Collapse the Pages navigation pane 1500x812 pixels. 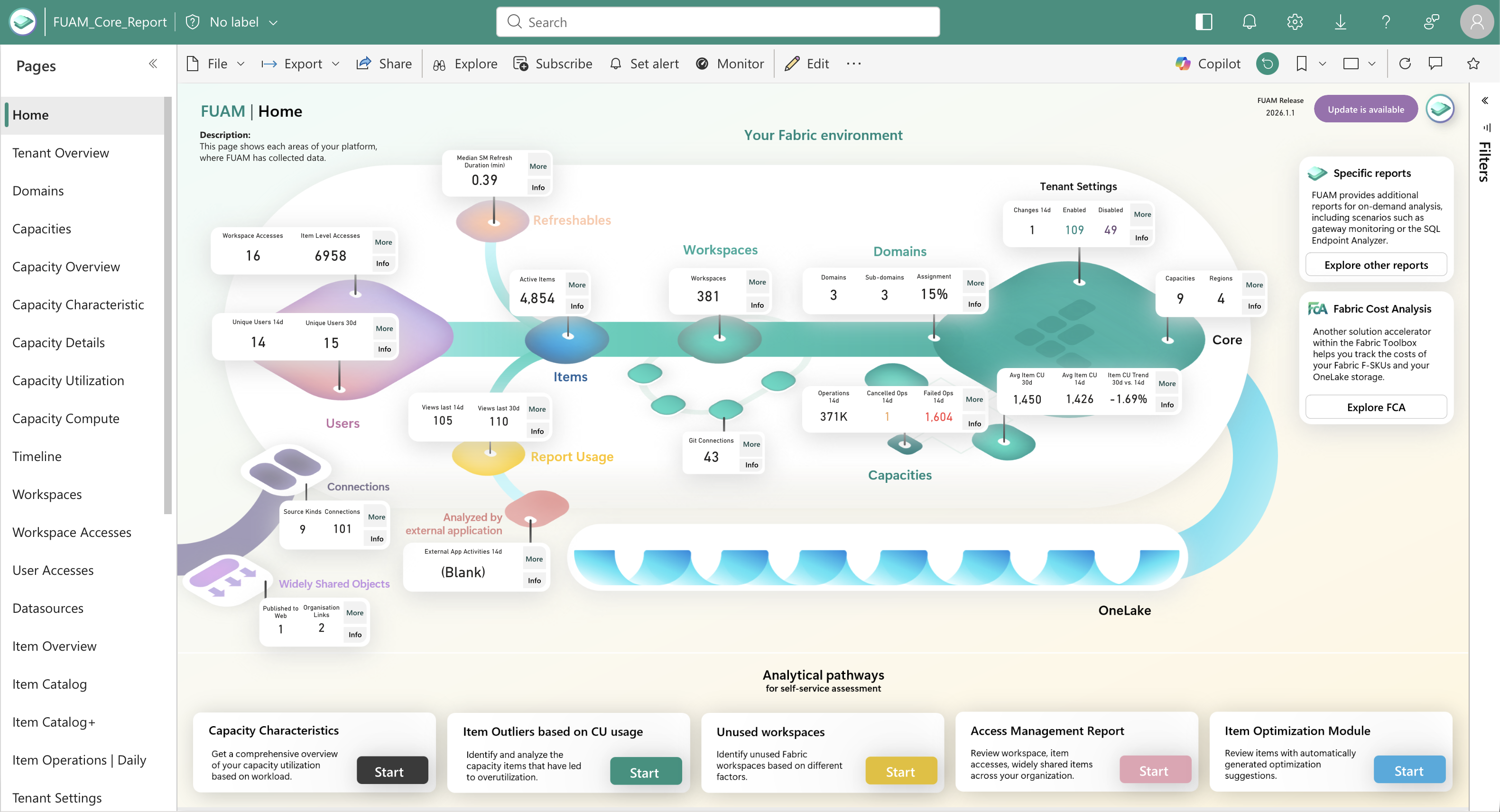(153, 64)
